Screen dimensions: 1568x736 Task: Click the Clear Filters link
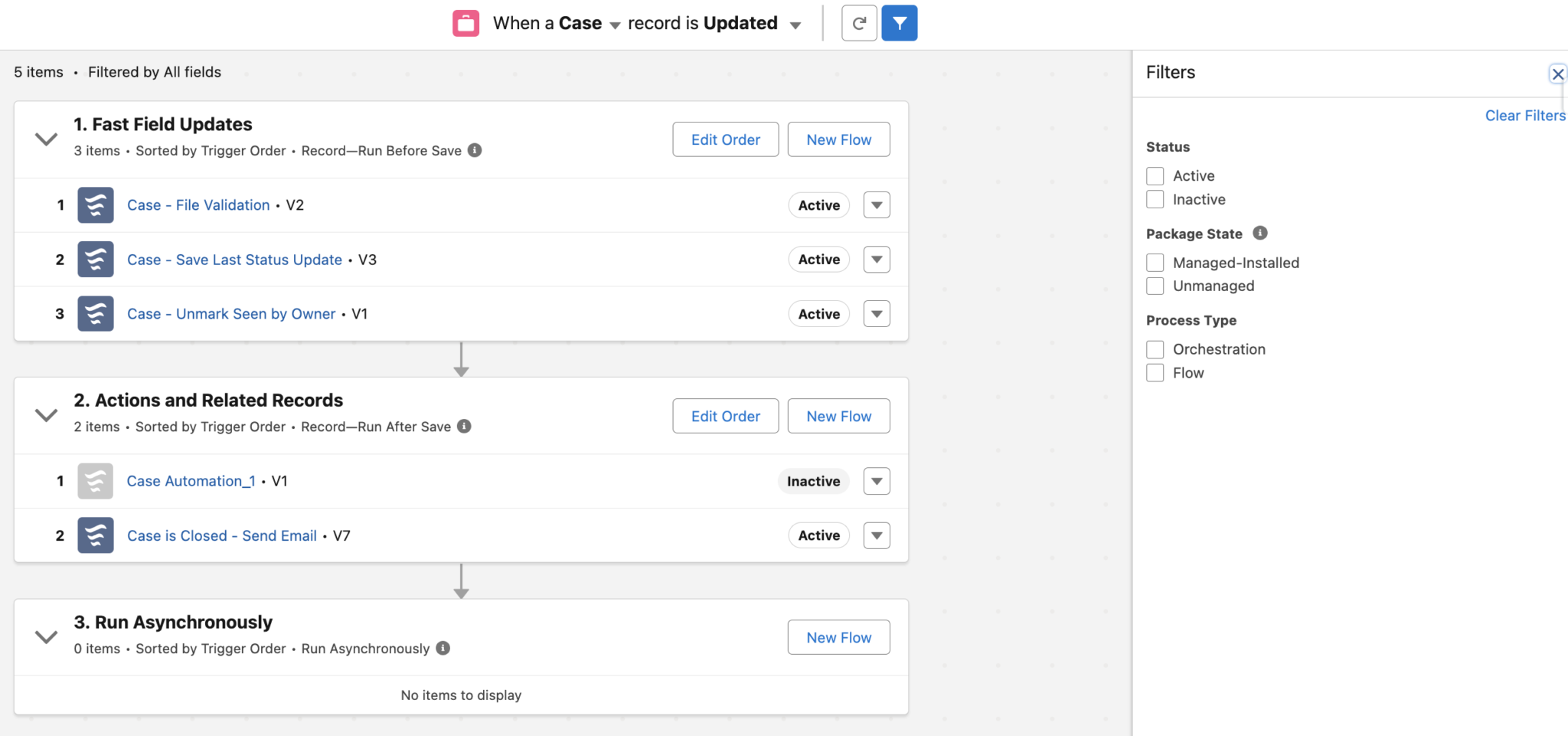tap(1524, 115)
